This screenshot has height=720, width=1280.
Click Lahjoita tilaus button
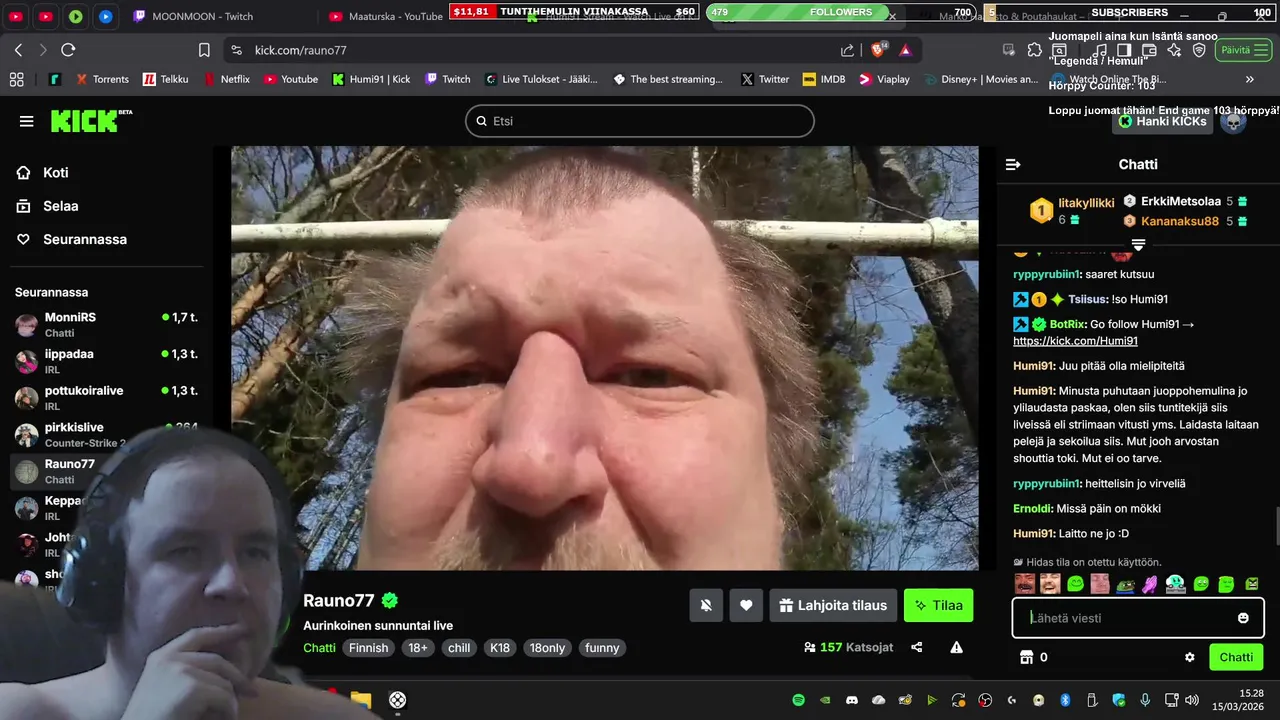833,605
